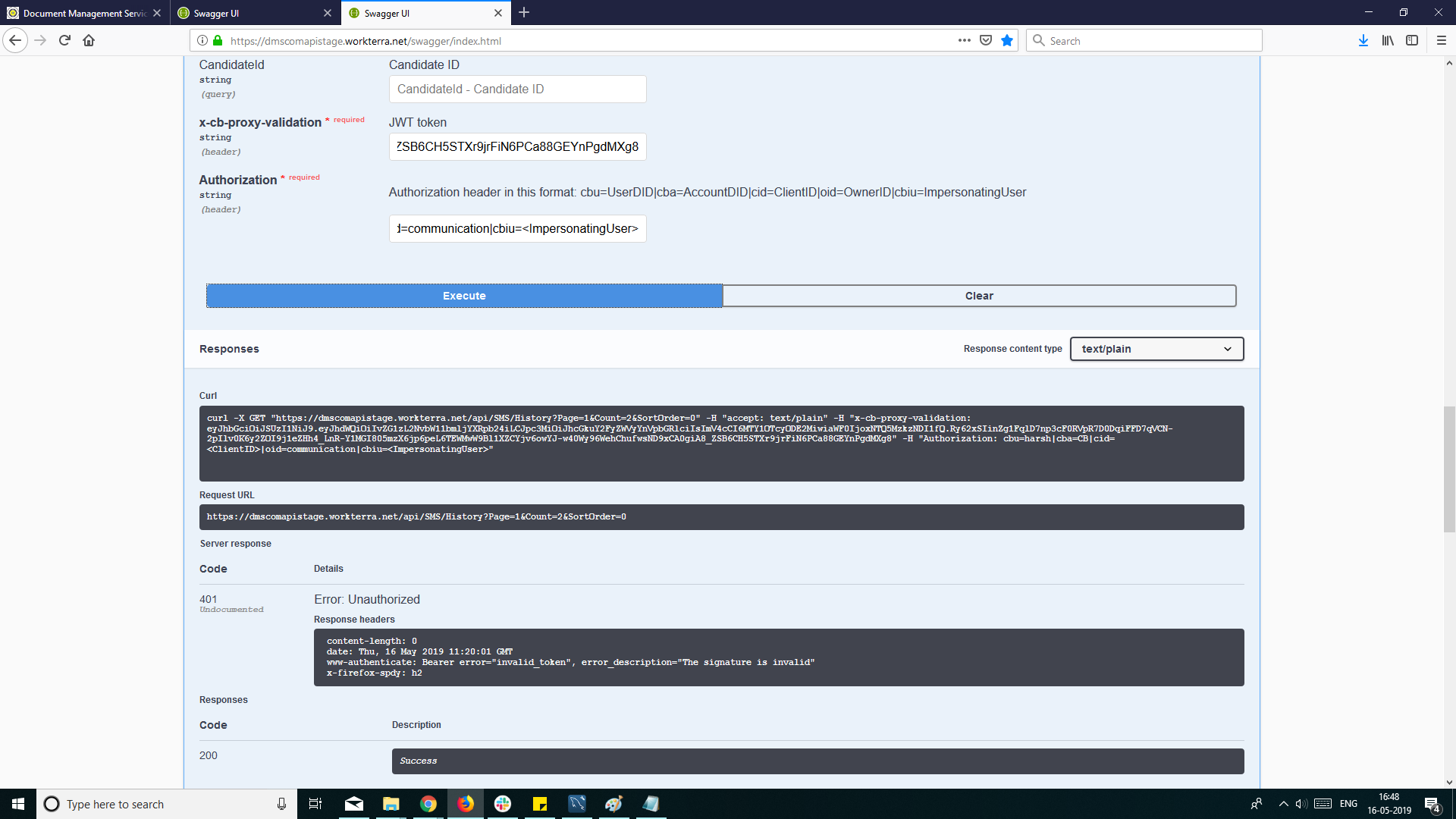The width and height of the screenshot is (1456, 819).
Task: Open the Pocket save icon
Action: [986, 41]
